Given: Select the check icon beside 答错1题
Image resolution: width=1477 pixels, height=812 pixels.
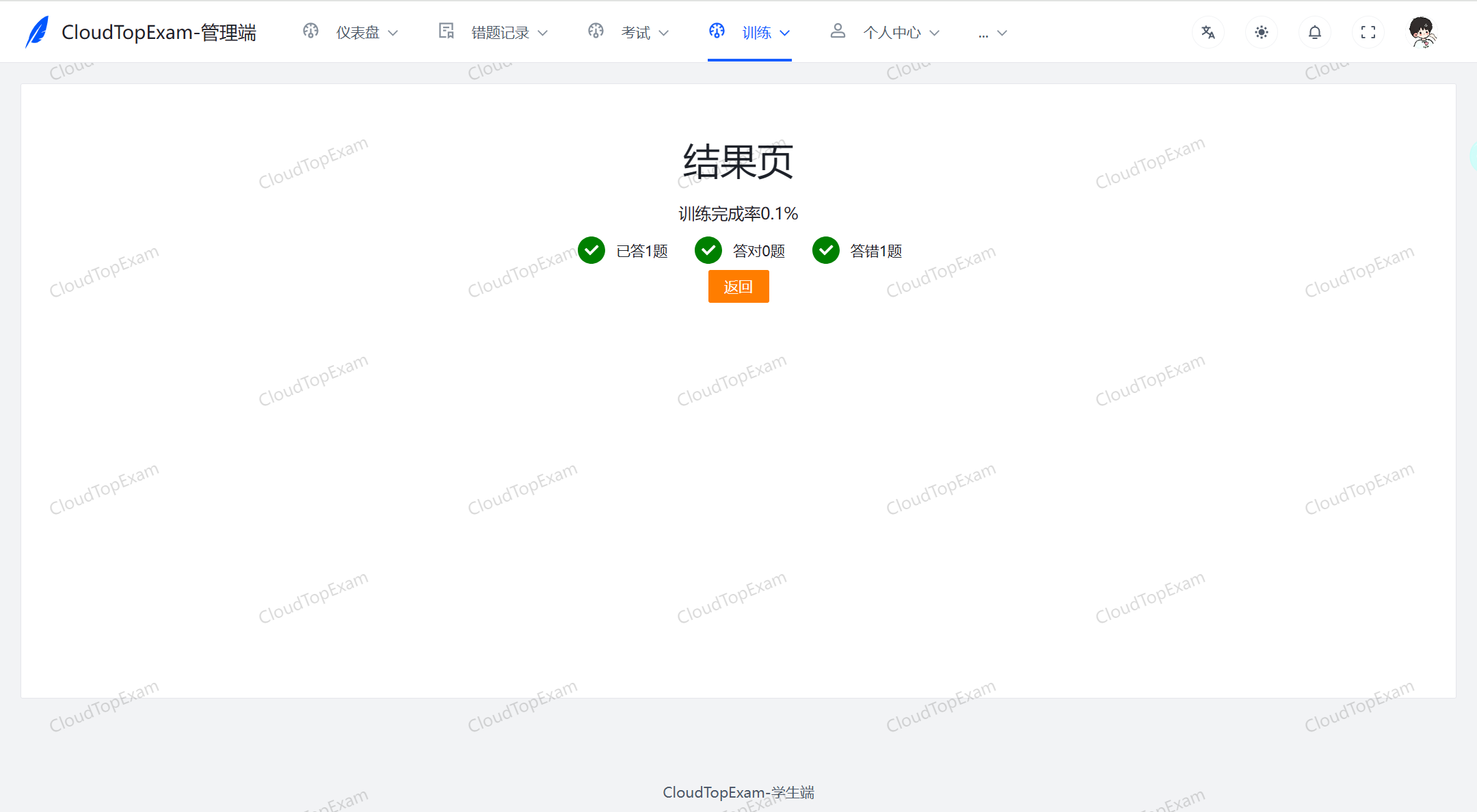Looking at the screenshot, I should point(826,250).
